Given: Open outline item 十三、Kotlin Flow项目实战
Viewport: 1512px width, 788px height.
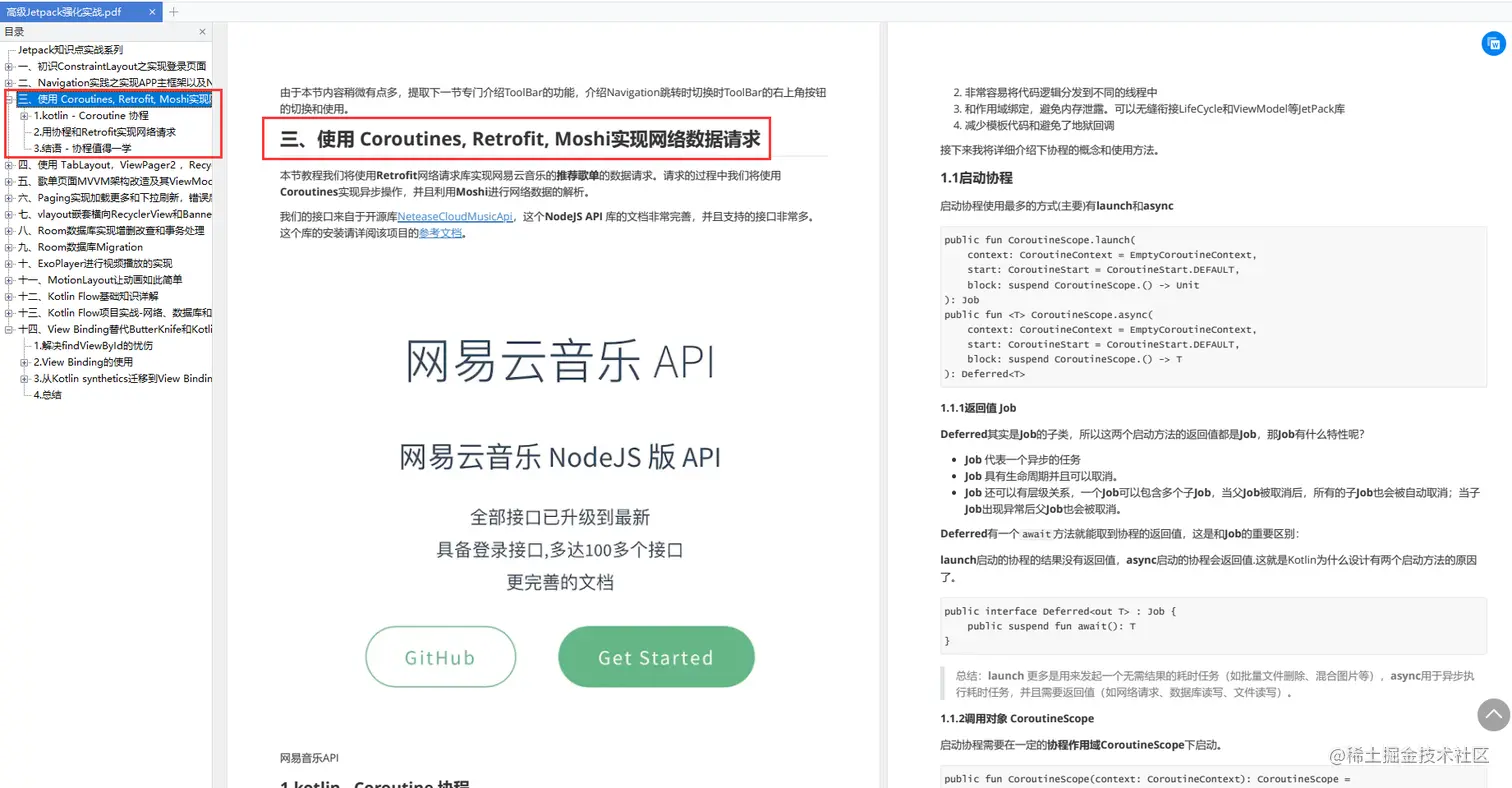Looking at the screenshot, I should pos(114,313).
